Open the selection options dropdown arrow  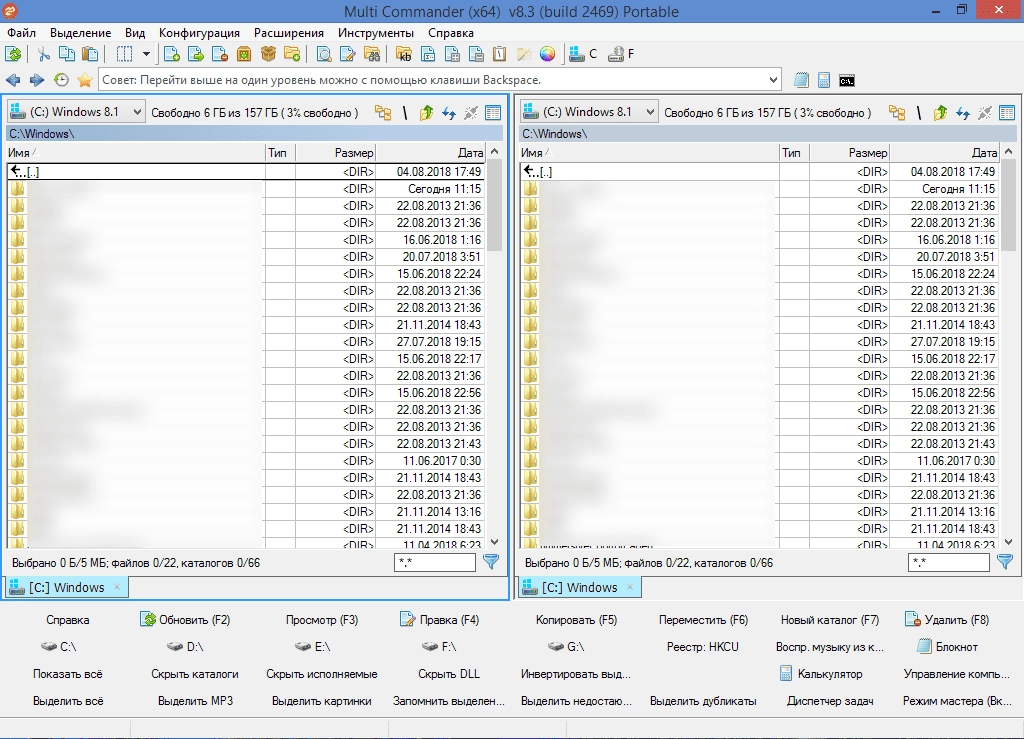tap(146, 54)
